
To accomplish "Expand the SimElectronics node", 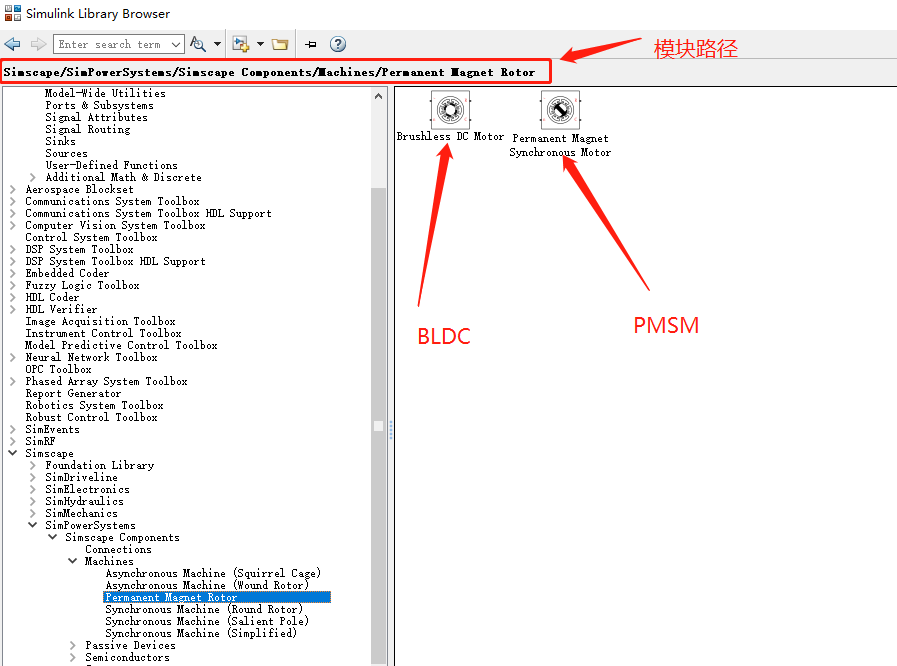I will click(x=33, y=490).
